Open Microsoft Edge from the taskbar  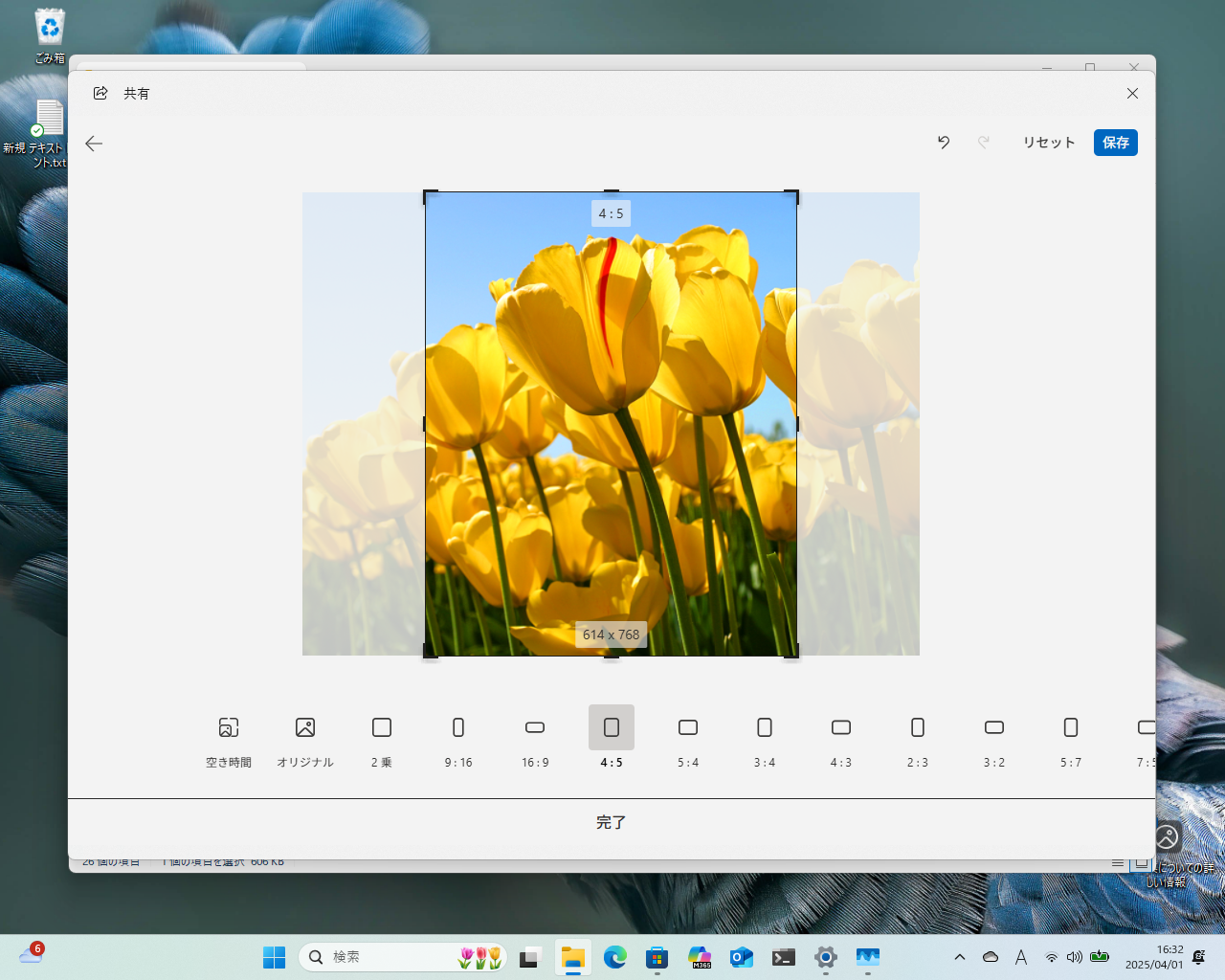click(614, 957)
